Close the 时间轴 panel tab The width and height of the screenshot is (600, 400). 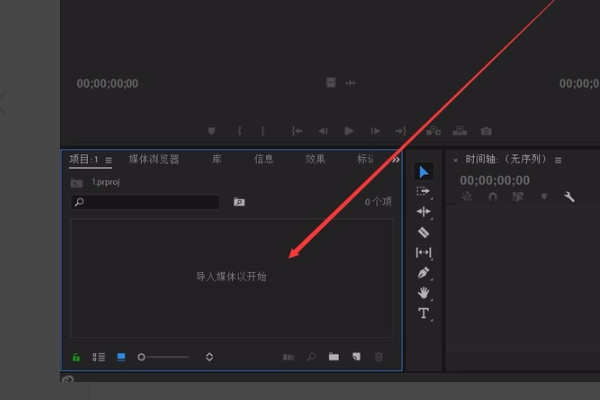(x=455, y=160)
